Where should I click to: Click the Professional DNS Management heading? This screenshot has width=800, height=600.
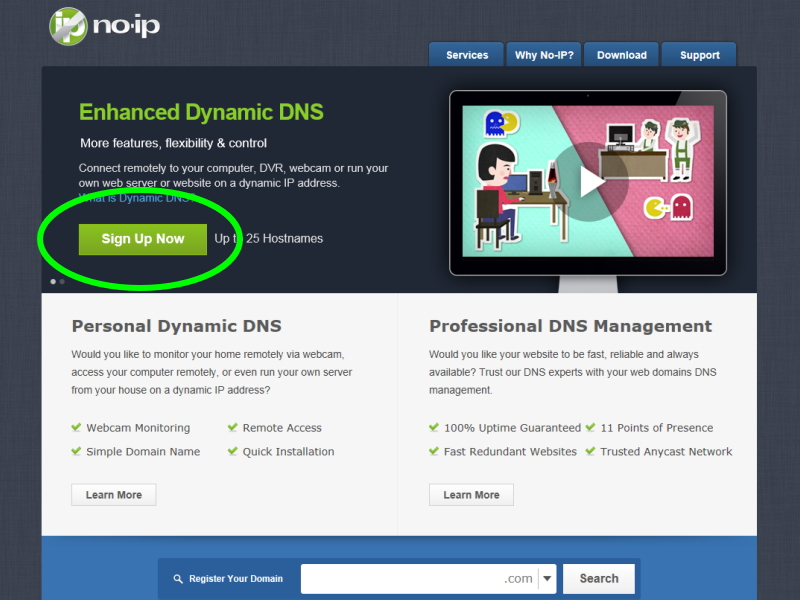coord(570,326)
